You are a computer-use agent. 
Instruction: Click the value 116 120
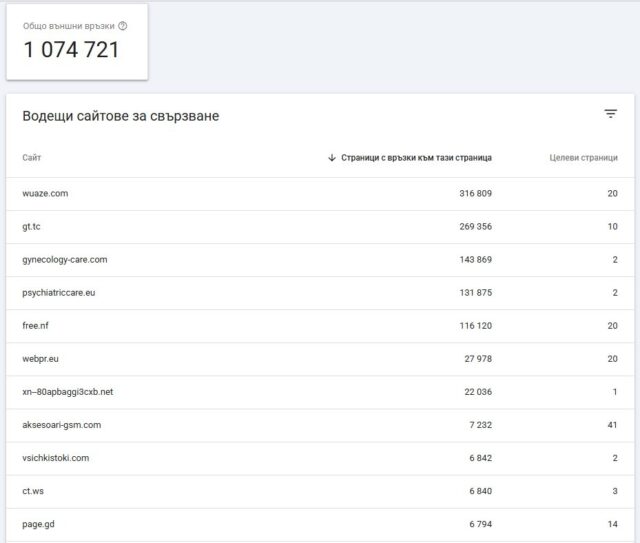tap(476, 326)
